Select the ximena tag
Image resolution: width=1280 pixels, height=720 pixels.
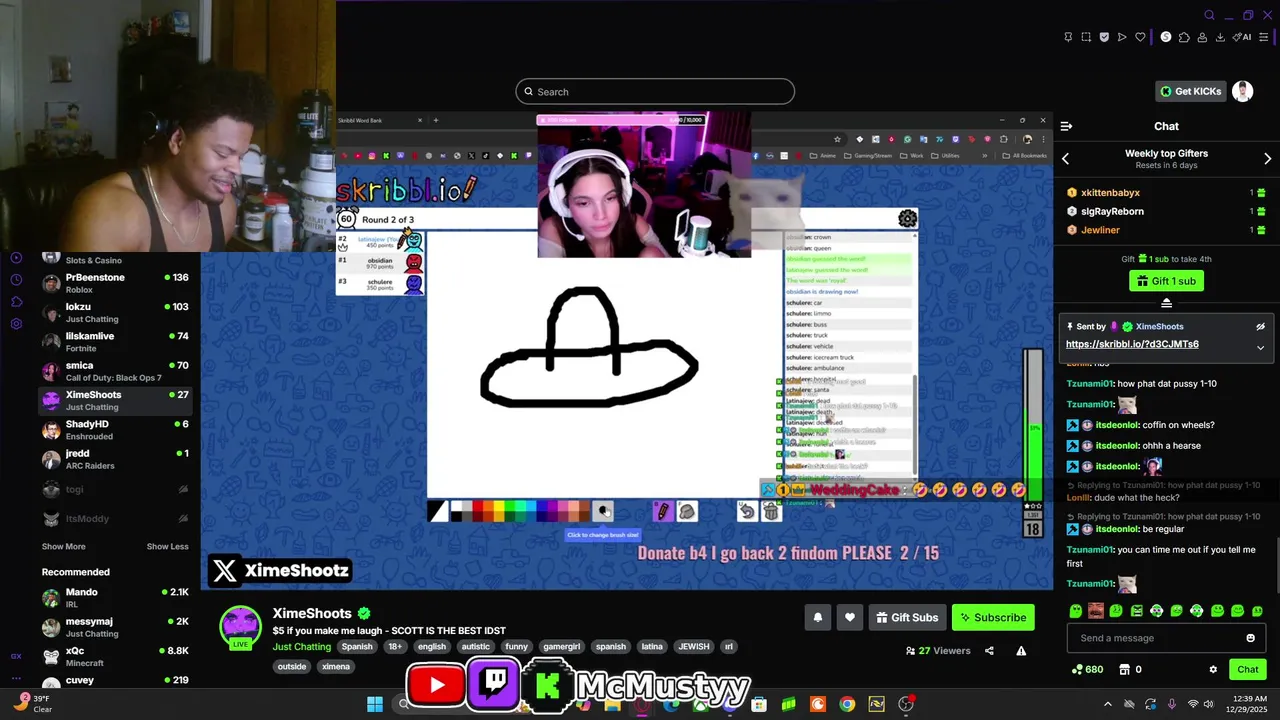[335, 667]
